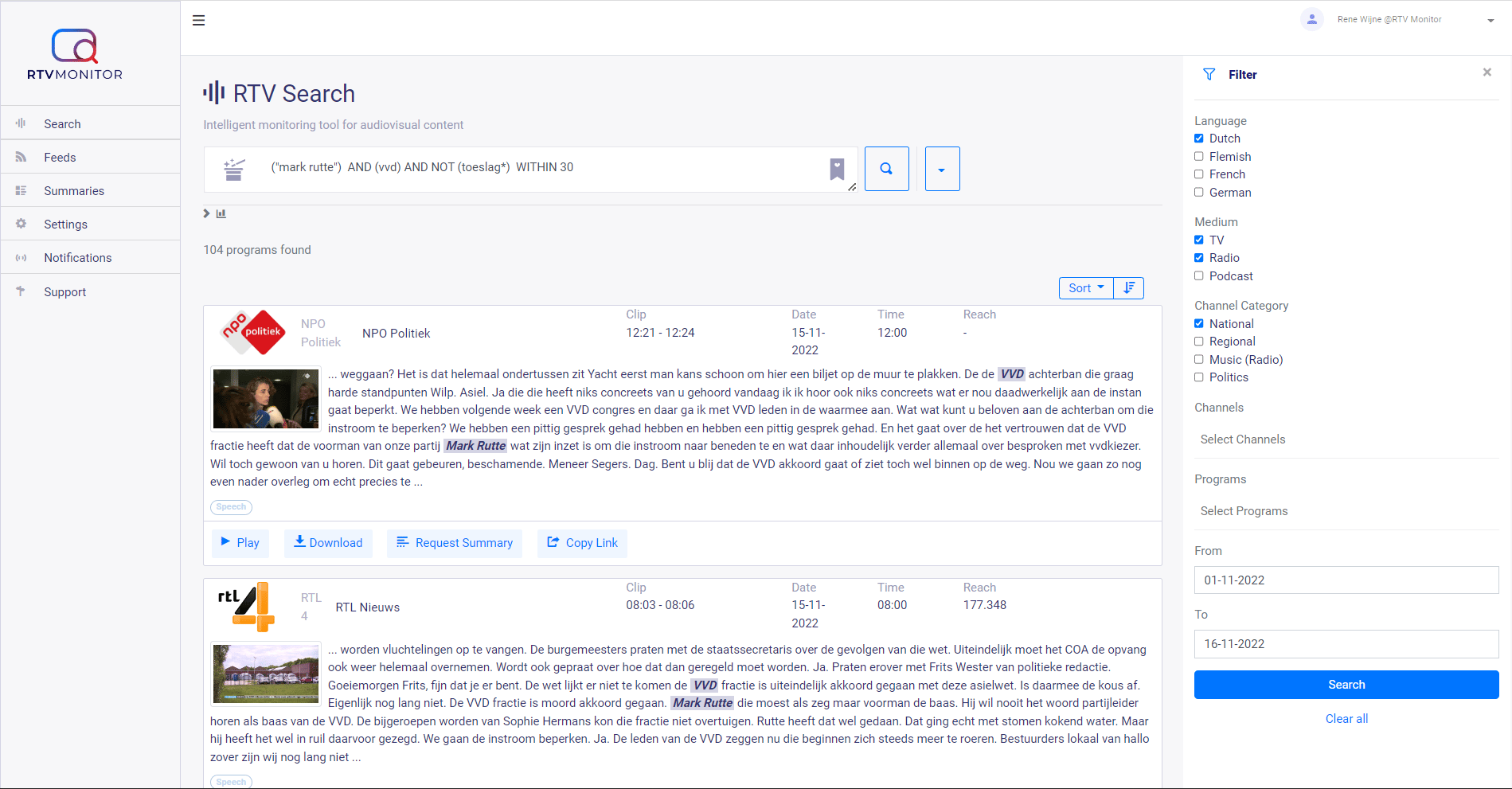The image size is (1512, 789).
Task: Click the From date field showing 01-11-2022
Action: coord(1346,580)
